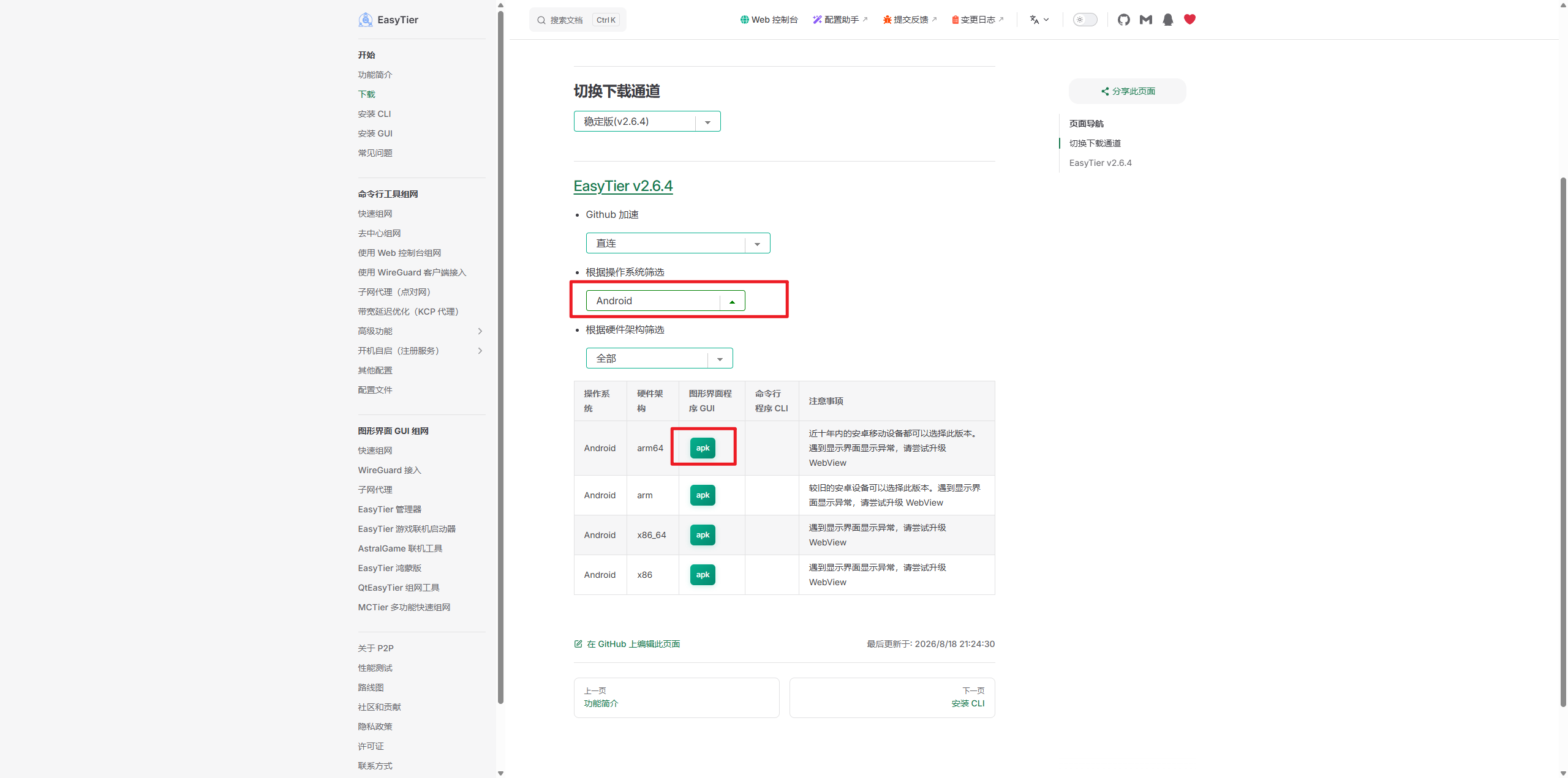This screenshot has width=1568, height=778.
Task: Open EasyTier 鸿蒙版 sidebar item
Action: 390,568
